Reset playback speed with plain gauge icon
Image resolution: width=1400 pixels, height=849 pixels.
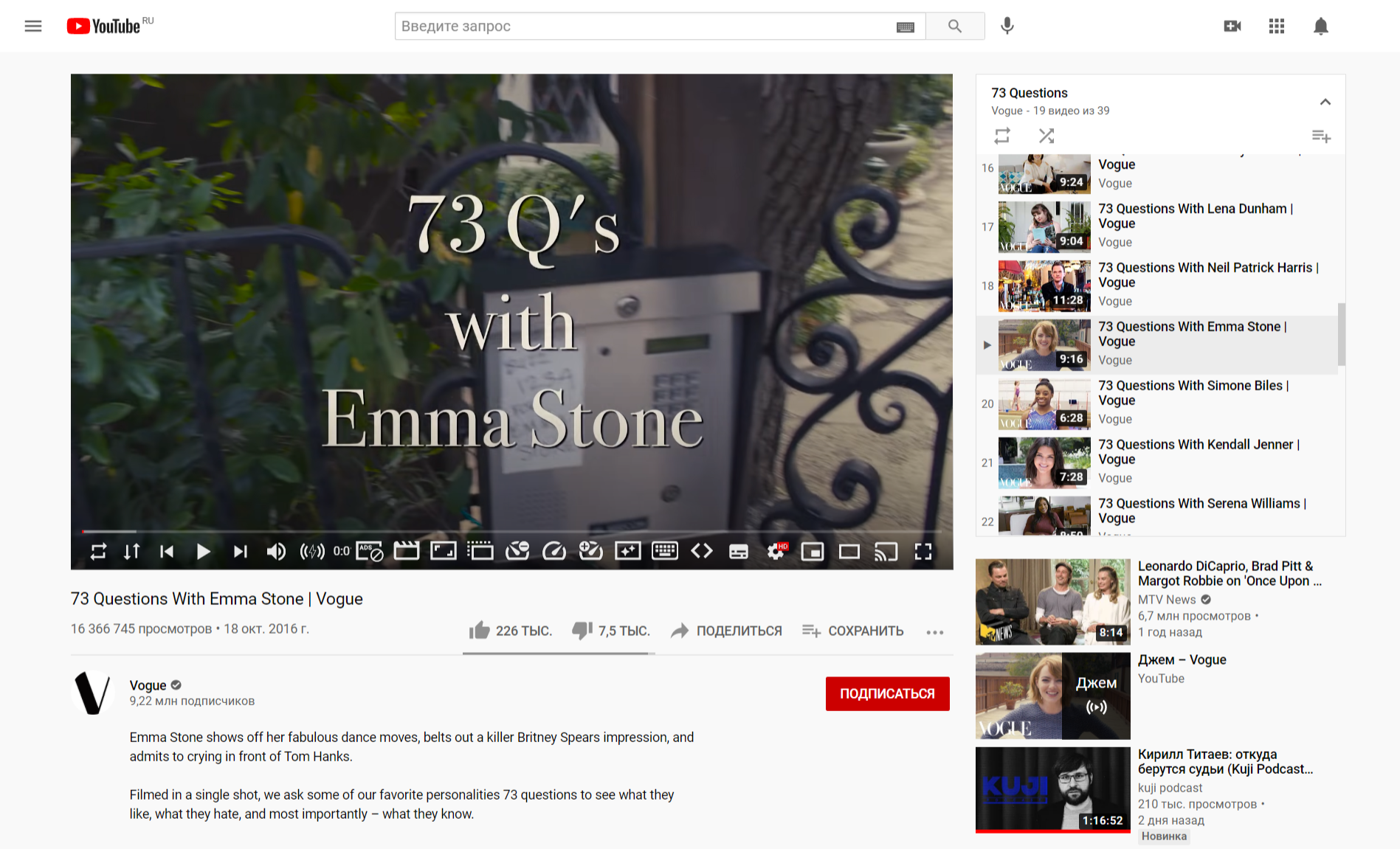pos(554,551)
